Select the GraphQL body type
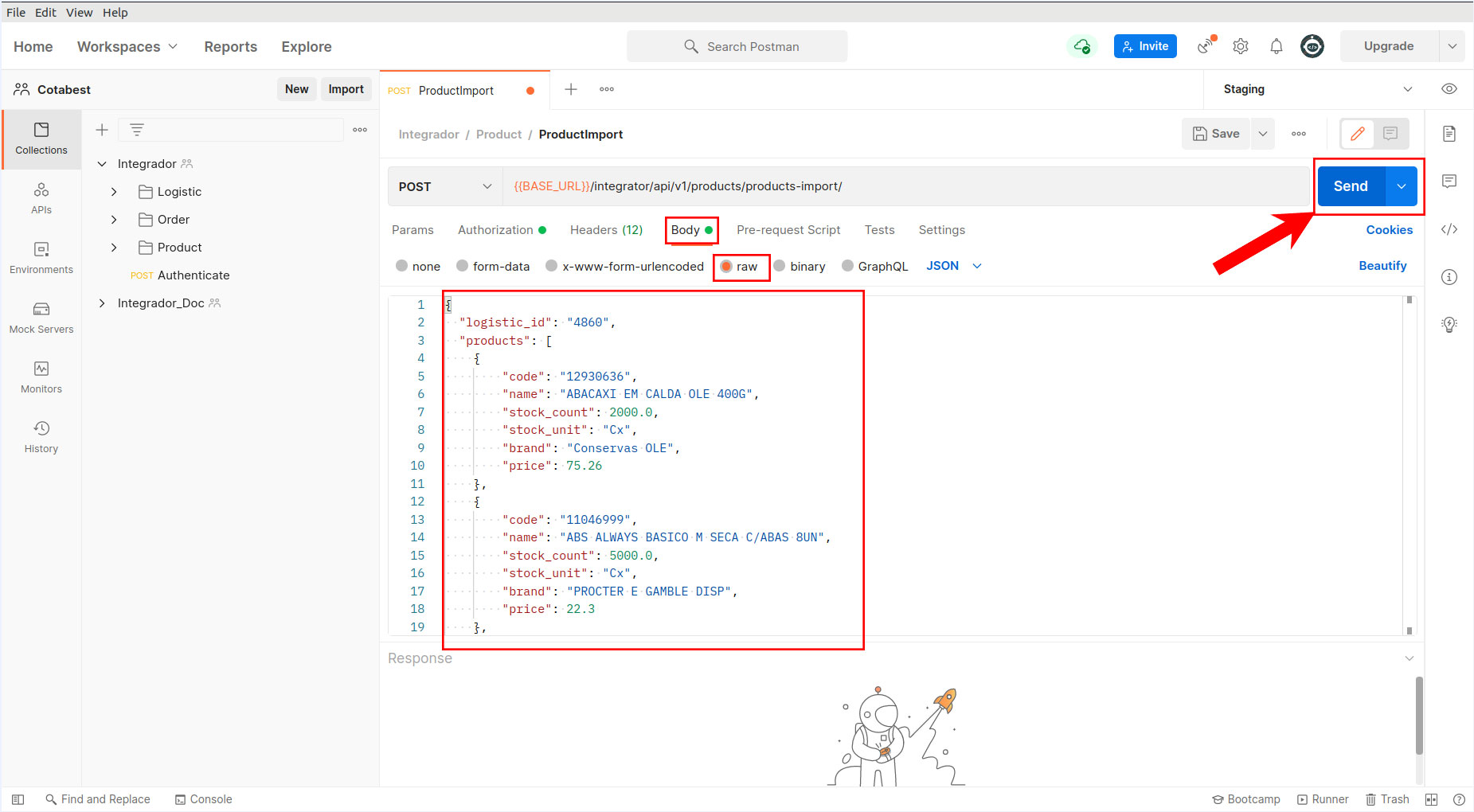Screen dimensions: 1474x812 click(x=847, y=266)
